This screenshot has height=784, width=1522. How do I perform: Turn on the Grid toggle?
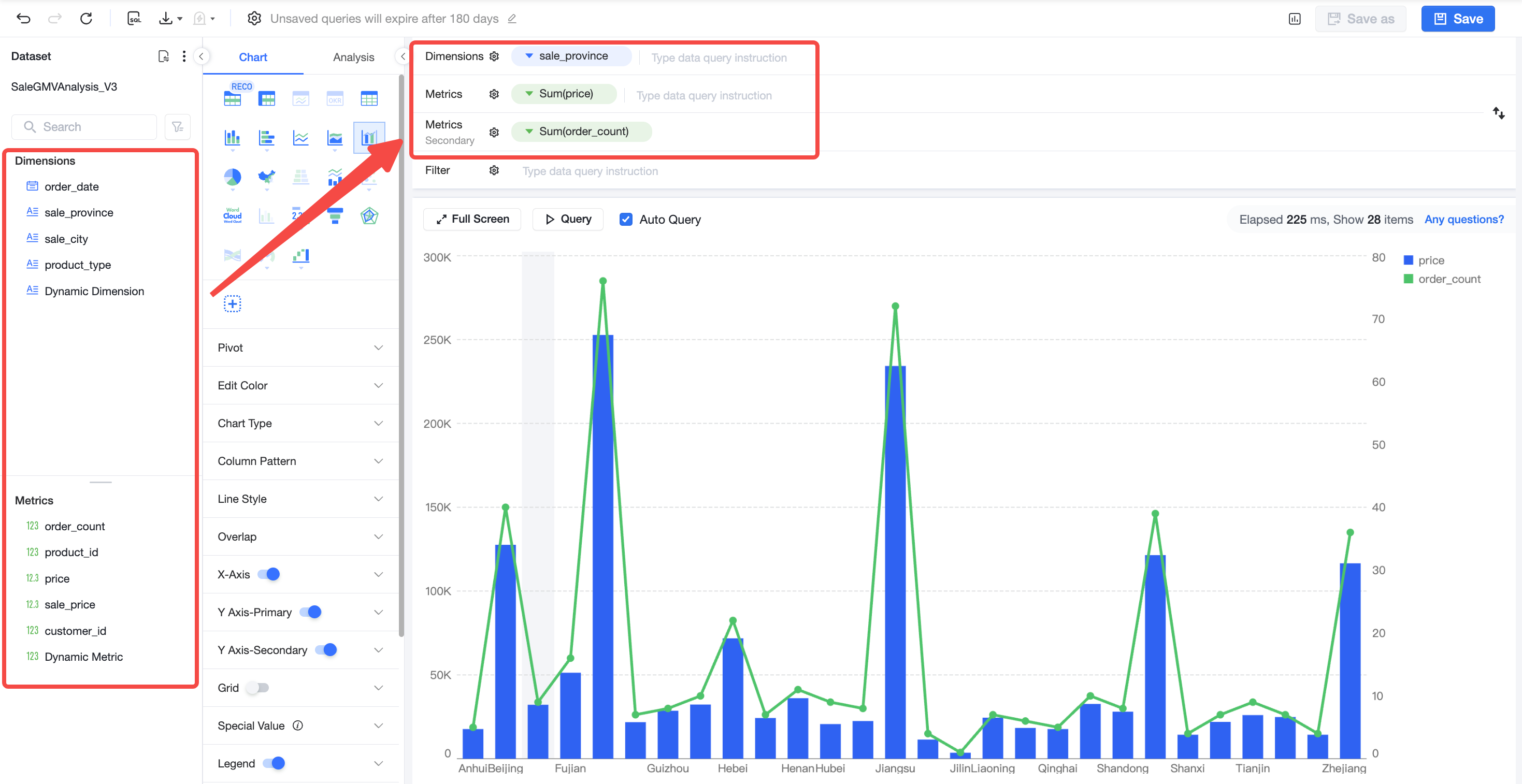coord(257,688)
